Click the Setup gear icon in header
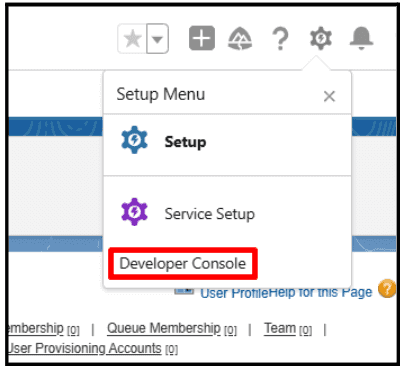Viewport: 406px width, 372px height. coord(321,38)
